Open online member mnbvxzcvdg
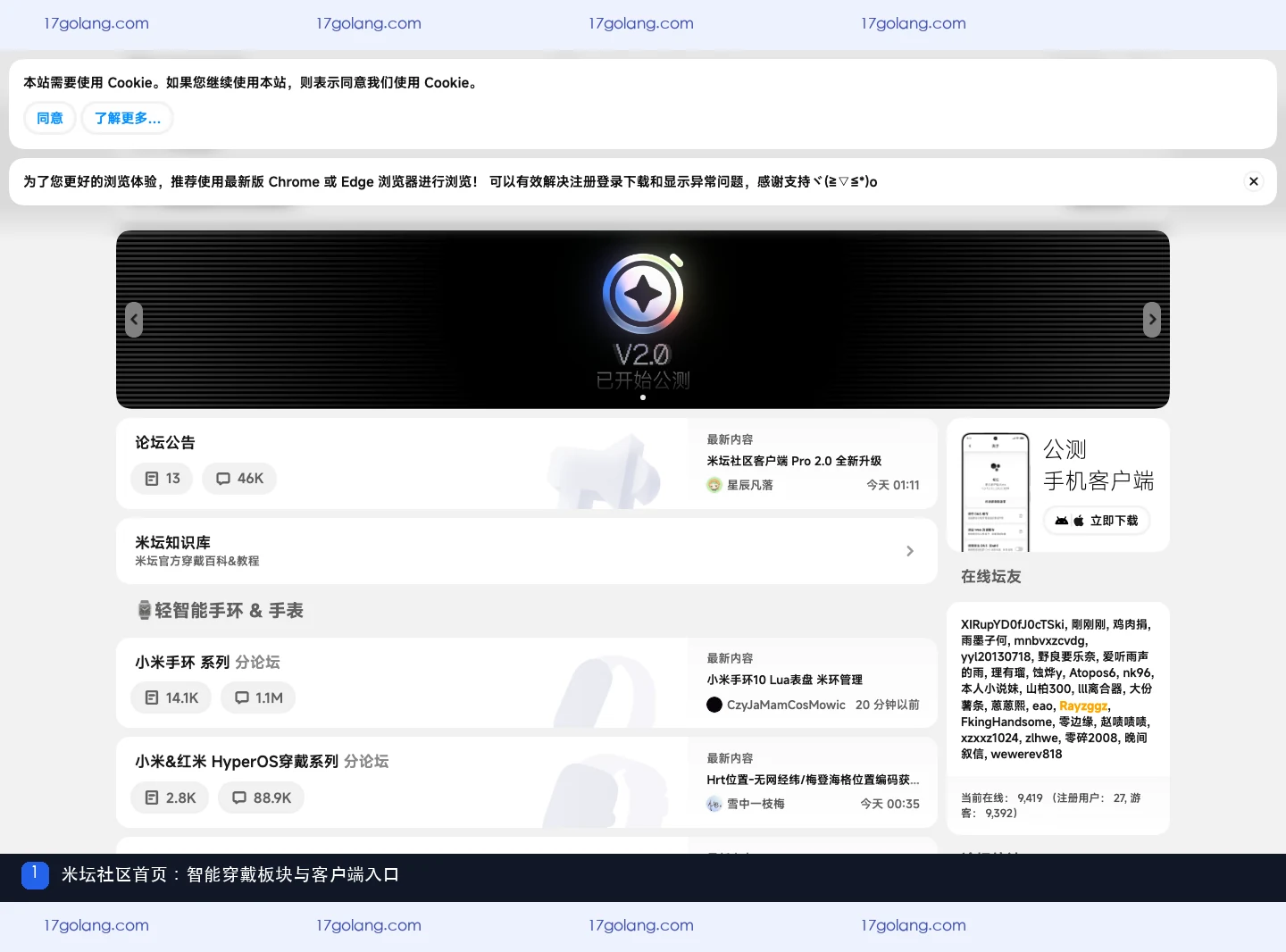Image resolution: width=1286 pixels, height=952 pixels. (x=1050, y=640)
